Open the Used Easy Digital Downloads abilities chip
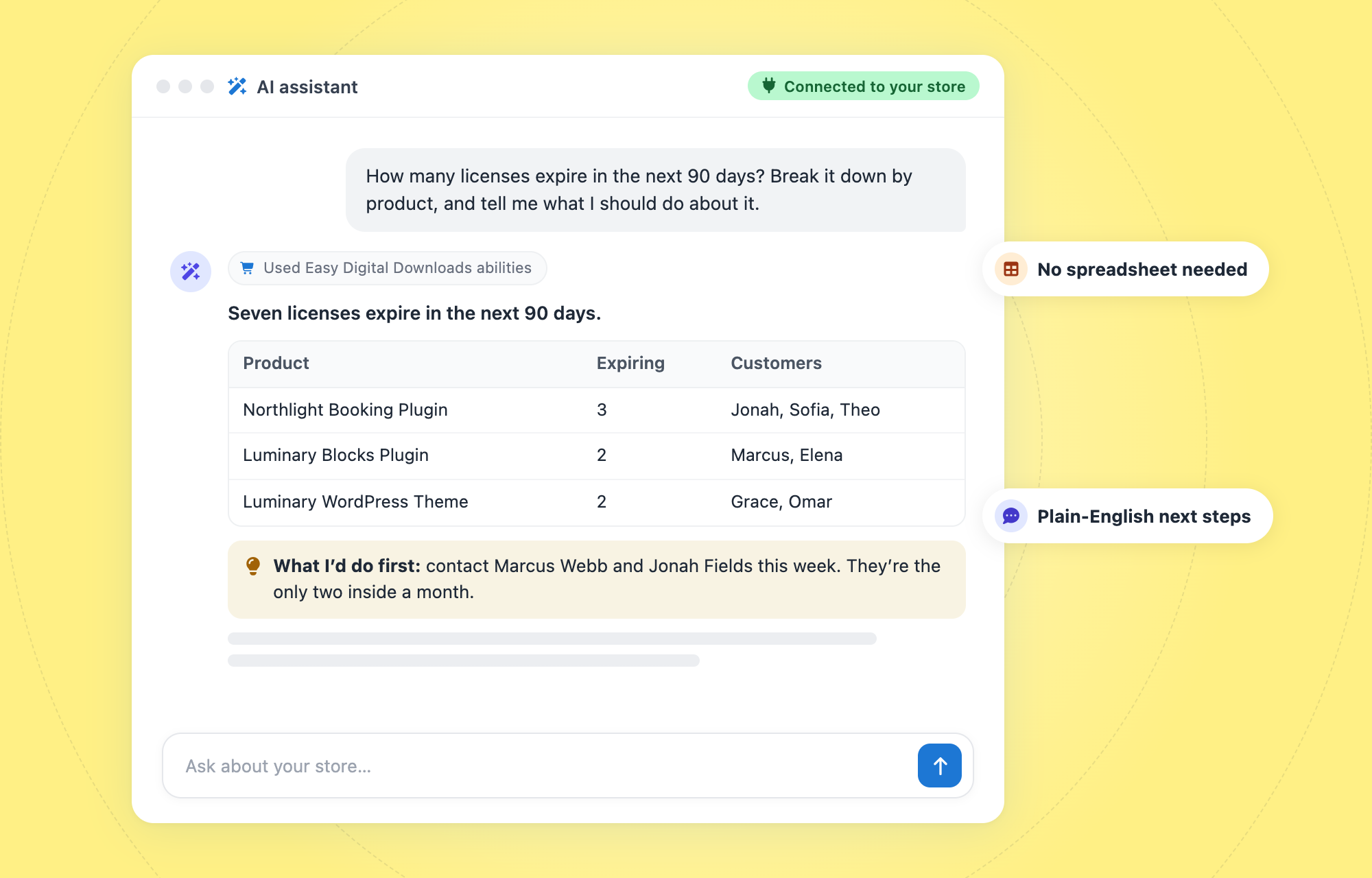Screen dimensions: 1372x878 [x=388, y=268]
